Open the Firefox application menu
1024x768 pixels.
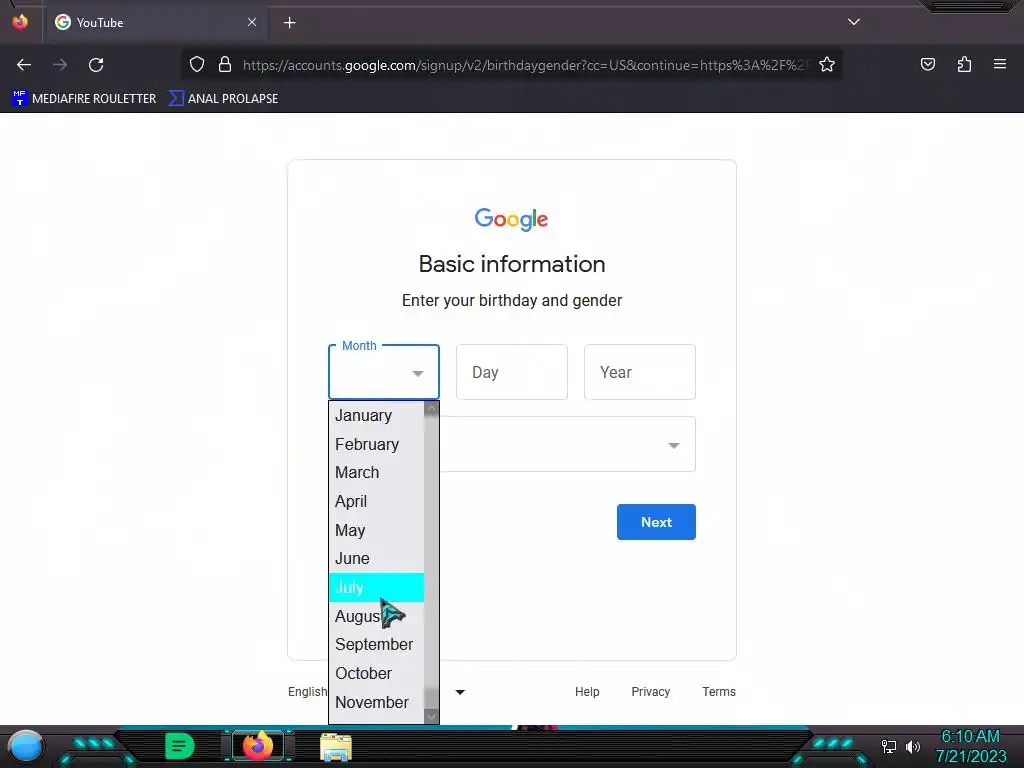(x=1000, y=64)
